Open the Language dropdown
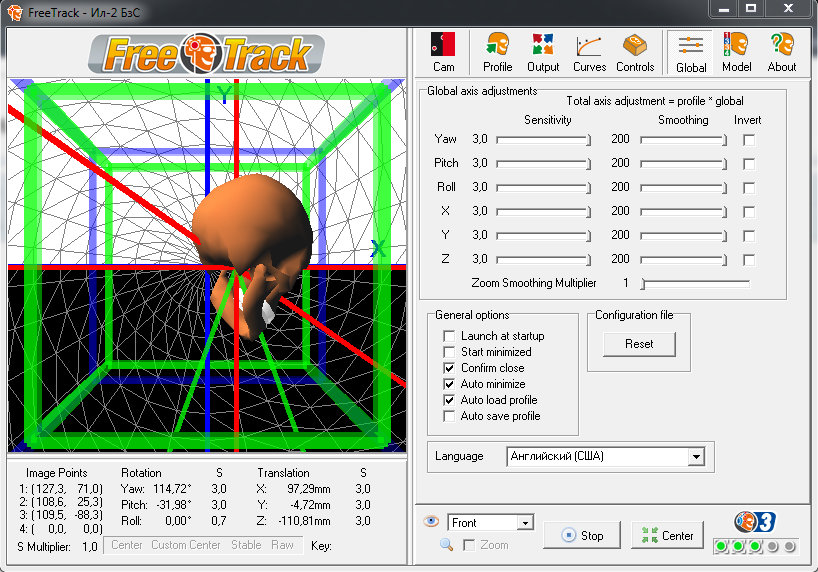Viewport: 818px width, 572px height. click(x=605, y=457)
